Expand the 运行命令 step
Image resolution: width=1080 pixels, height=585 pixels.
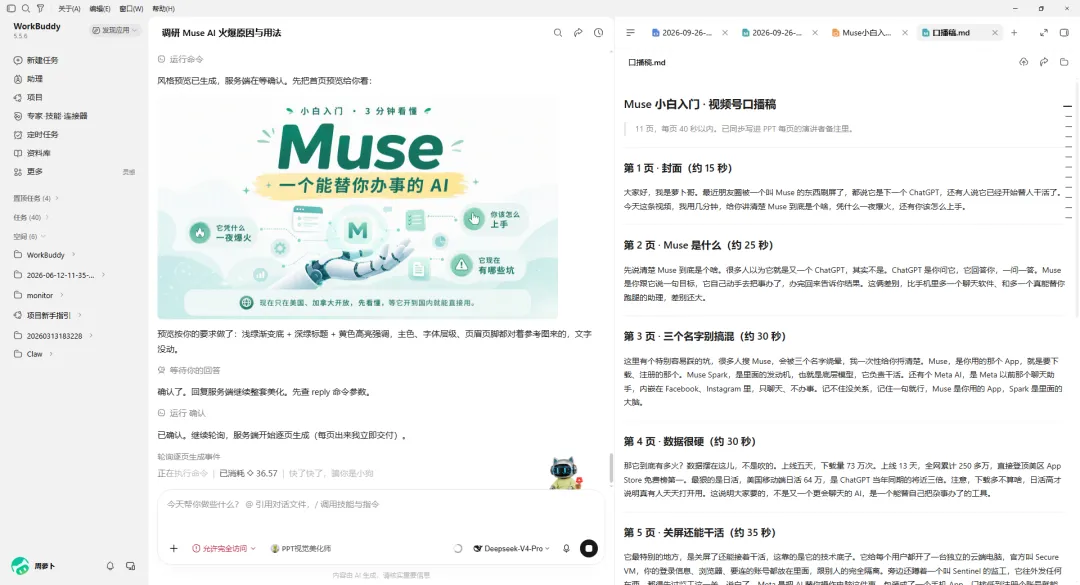point(180,59)
